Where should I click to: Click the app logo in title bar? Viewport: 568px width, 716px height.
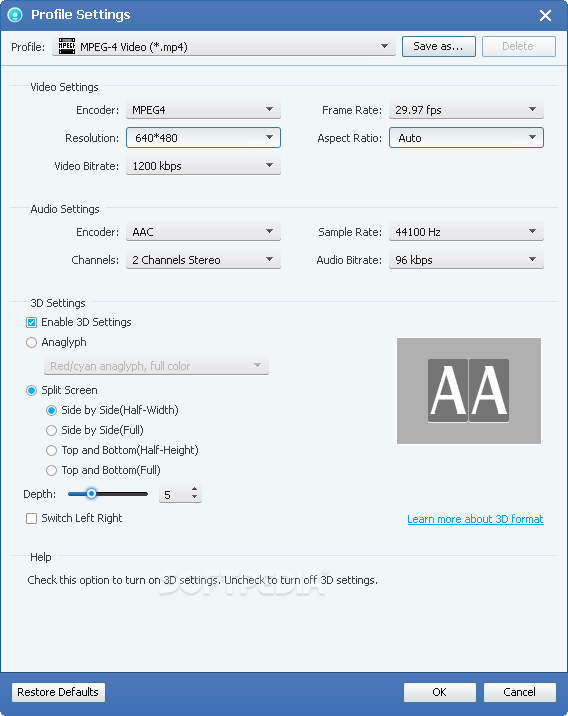click(15, 15)
